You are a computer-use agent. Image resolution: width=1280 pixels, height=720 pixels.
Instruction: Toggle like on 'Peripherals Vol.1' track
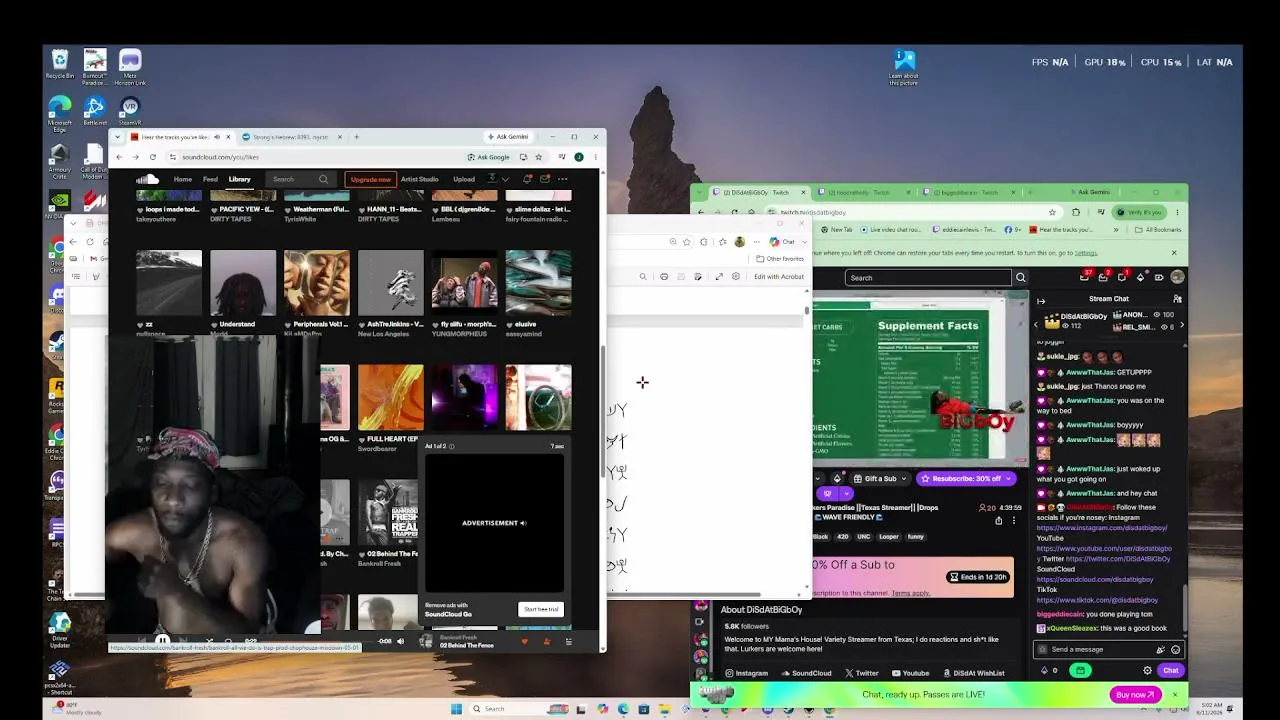point(287,325)
